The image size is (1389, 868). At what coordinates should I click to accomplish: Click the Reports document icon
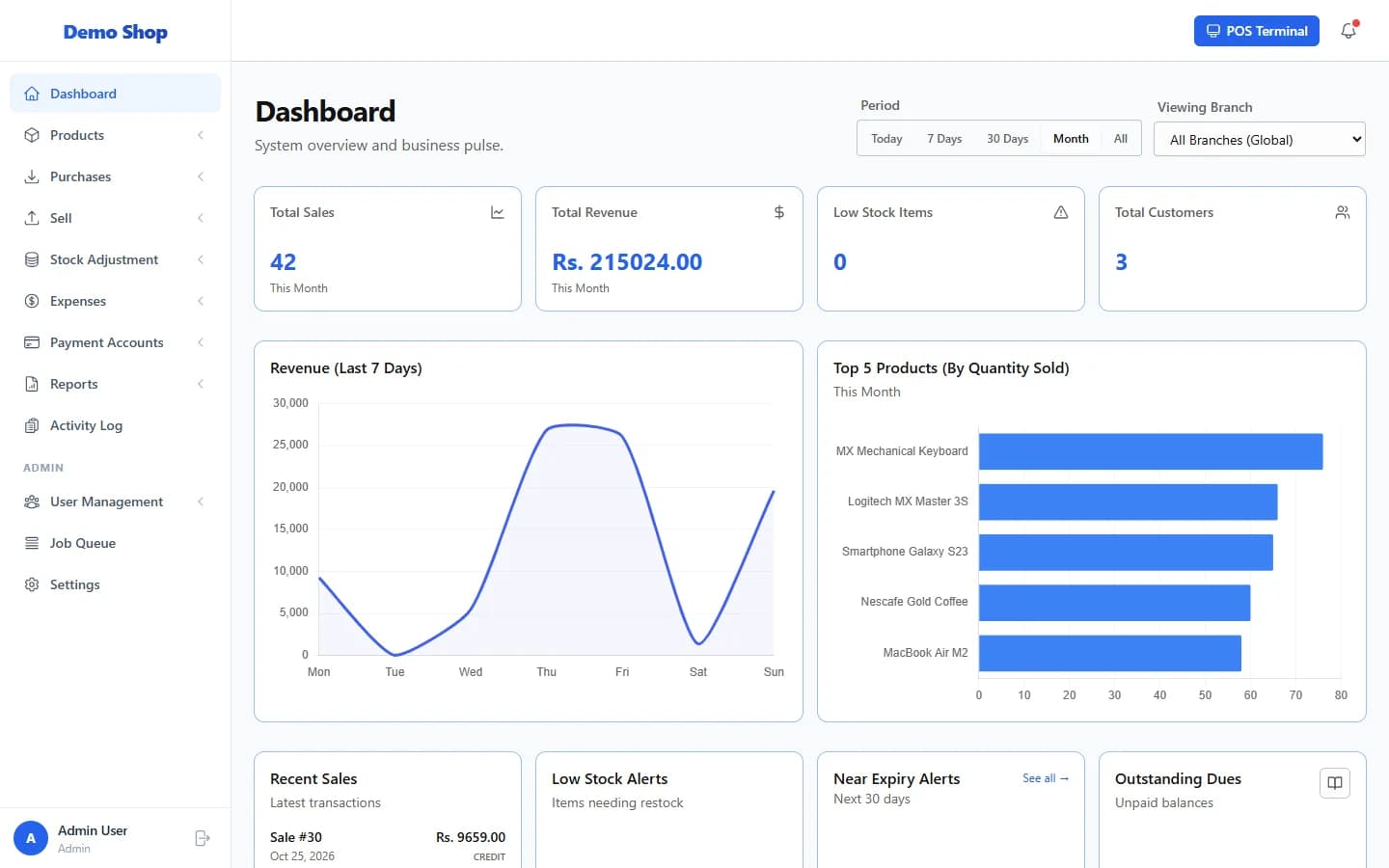[x=32, y=384]
